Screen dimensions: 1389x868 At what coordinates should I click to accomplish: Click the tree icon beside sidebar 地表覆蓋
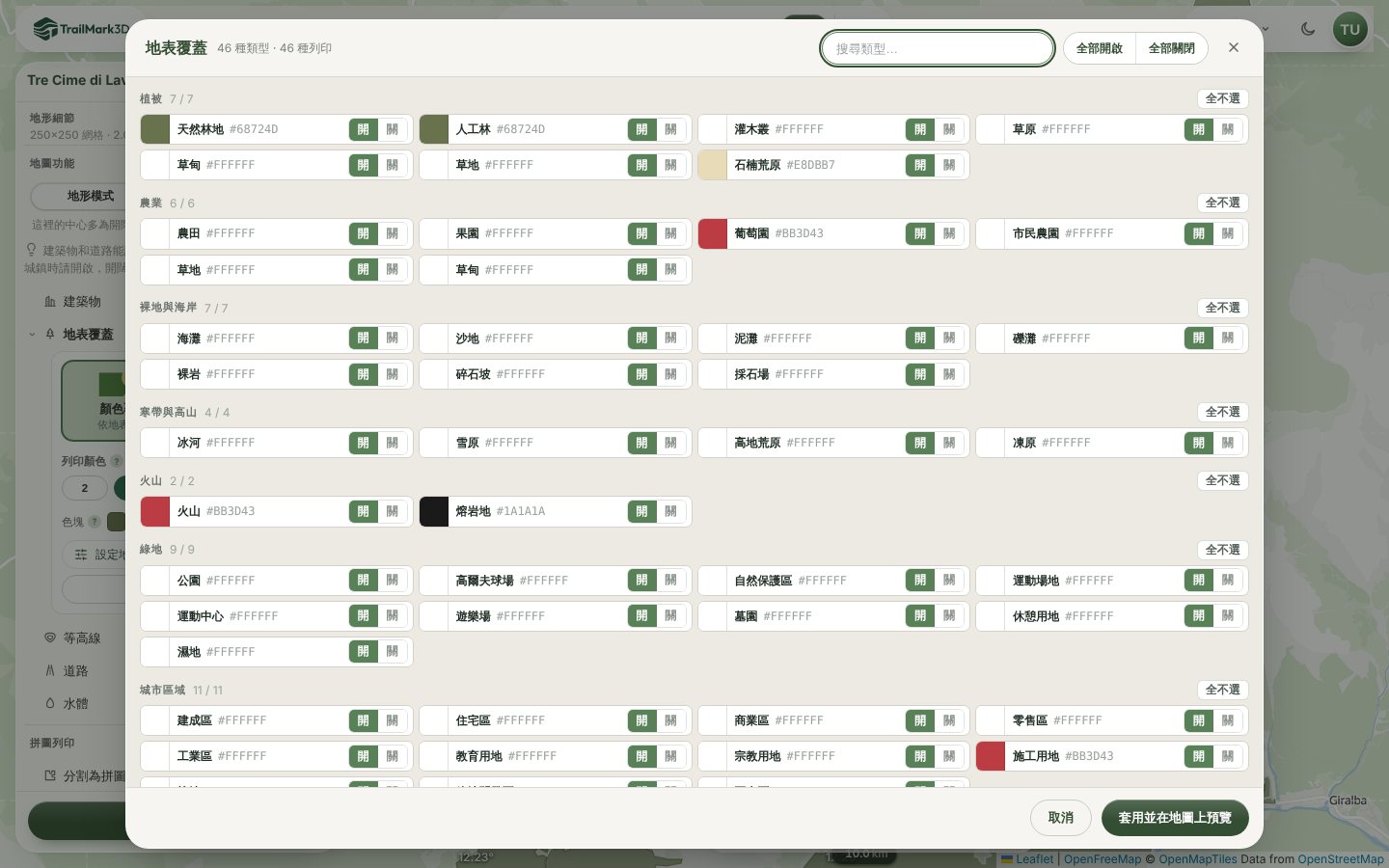pyautogui.click(x=50, y=334)
